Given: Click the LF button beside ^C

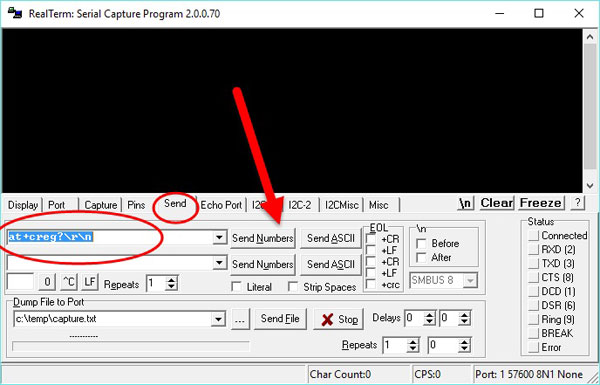Looking at the screenshot, I should click(90, 282).
